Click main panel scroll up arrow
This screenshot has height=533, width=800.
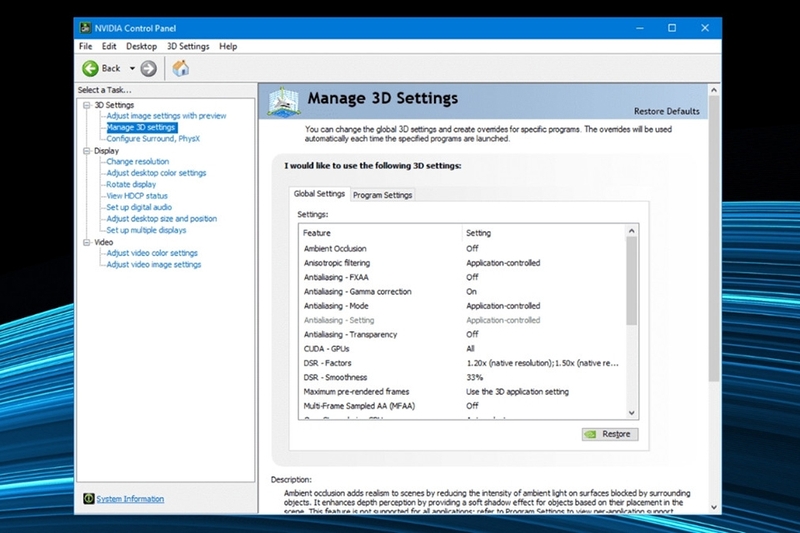(x=714, y=90)
